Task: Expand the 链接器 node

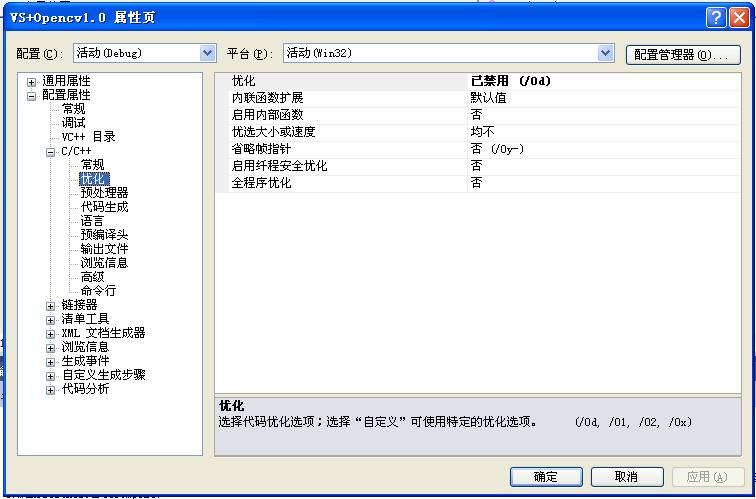Action: point(51,306)
